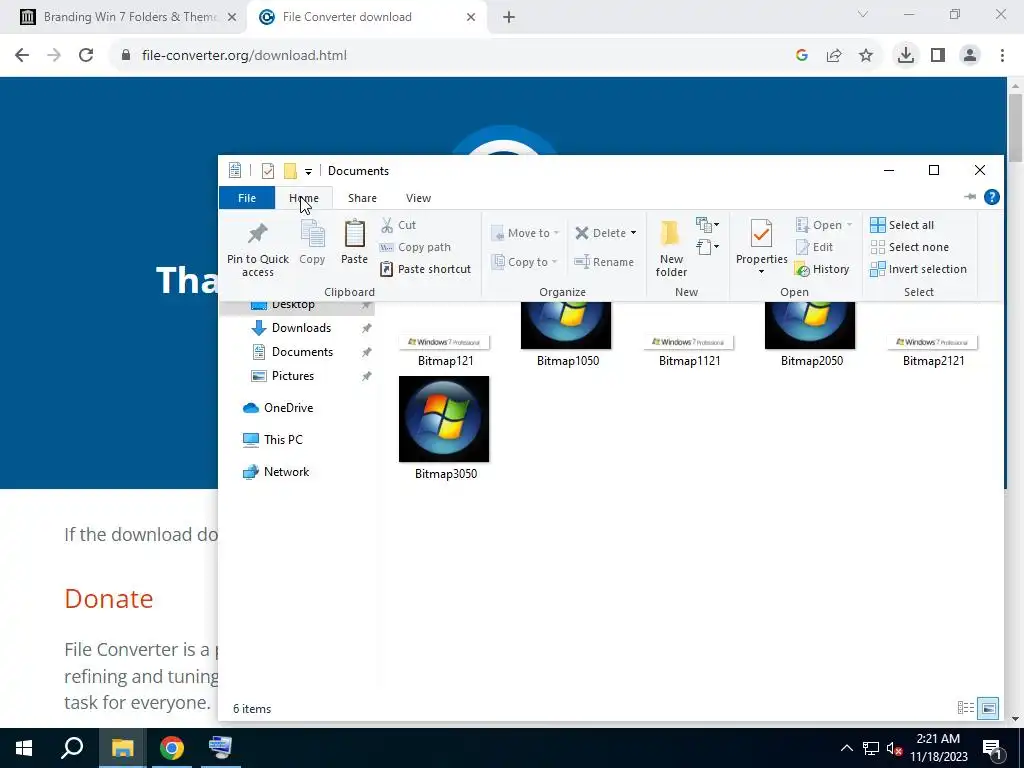Open file History from ribbon
Viewport: 1024px width, 768px height.
pyautogui.click(x=822, y=269)
